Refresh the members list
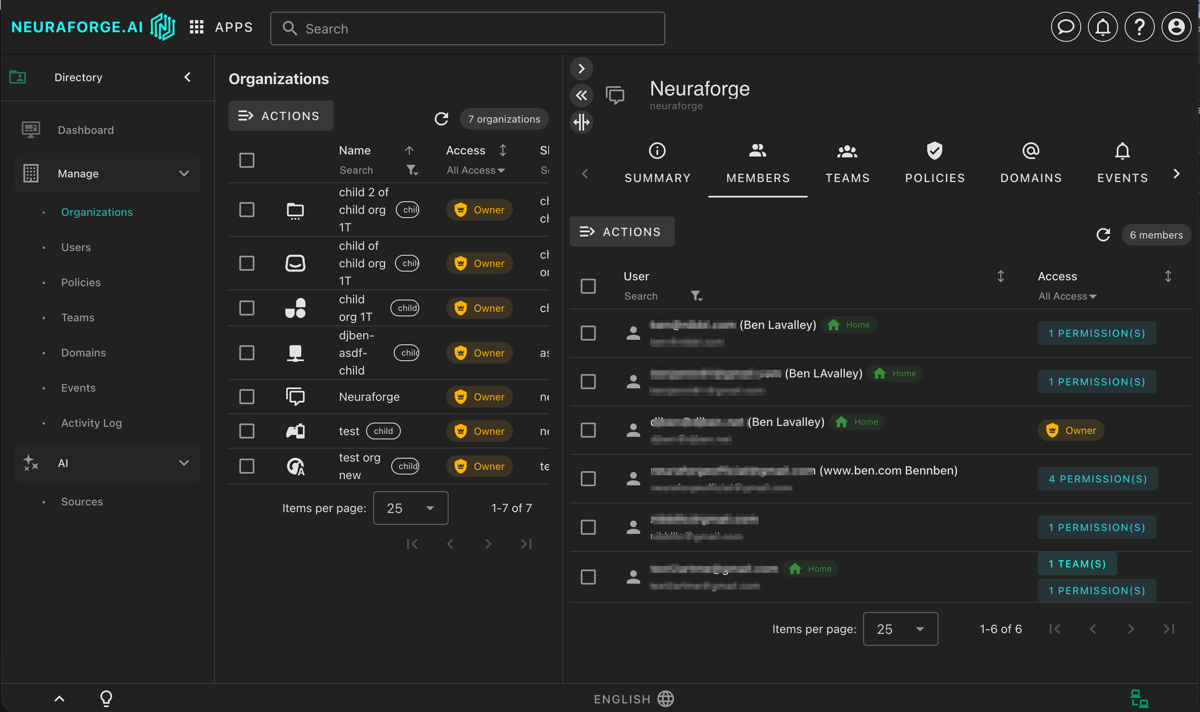 pos(1103,235)
